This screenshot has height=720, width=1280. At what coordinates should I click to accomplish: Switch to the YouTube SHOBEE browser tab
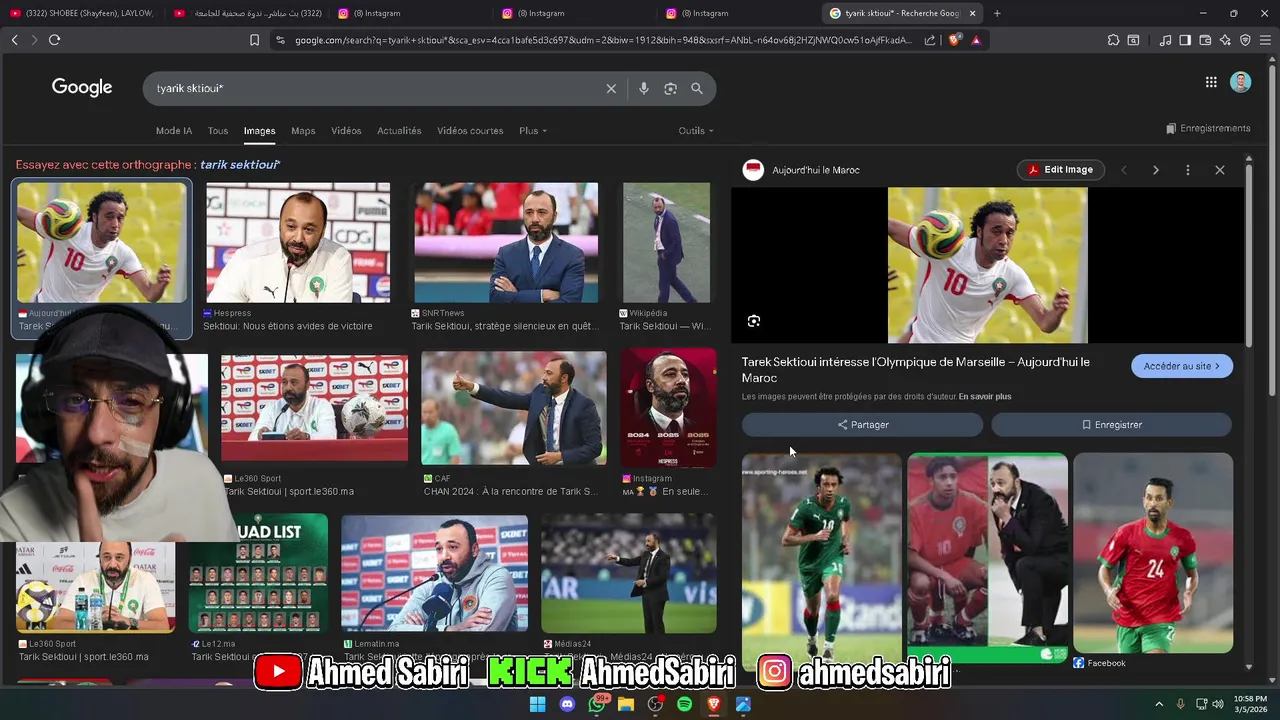81,13
